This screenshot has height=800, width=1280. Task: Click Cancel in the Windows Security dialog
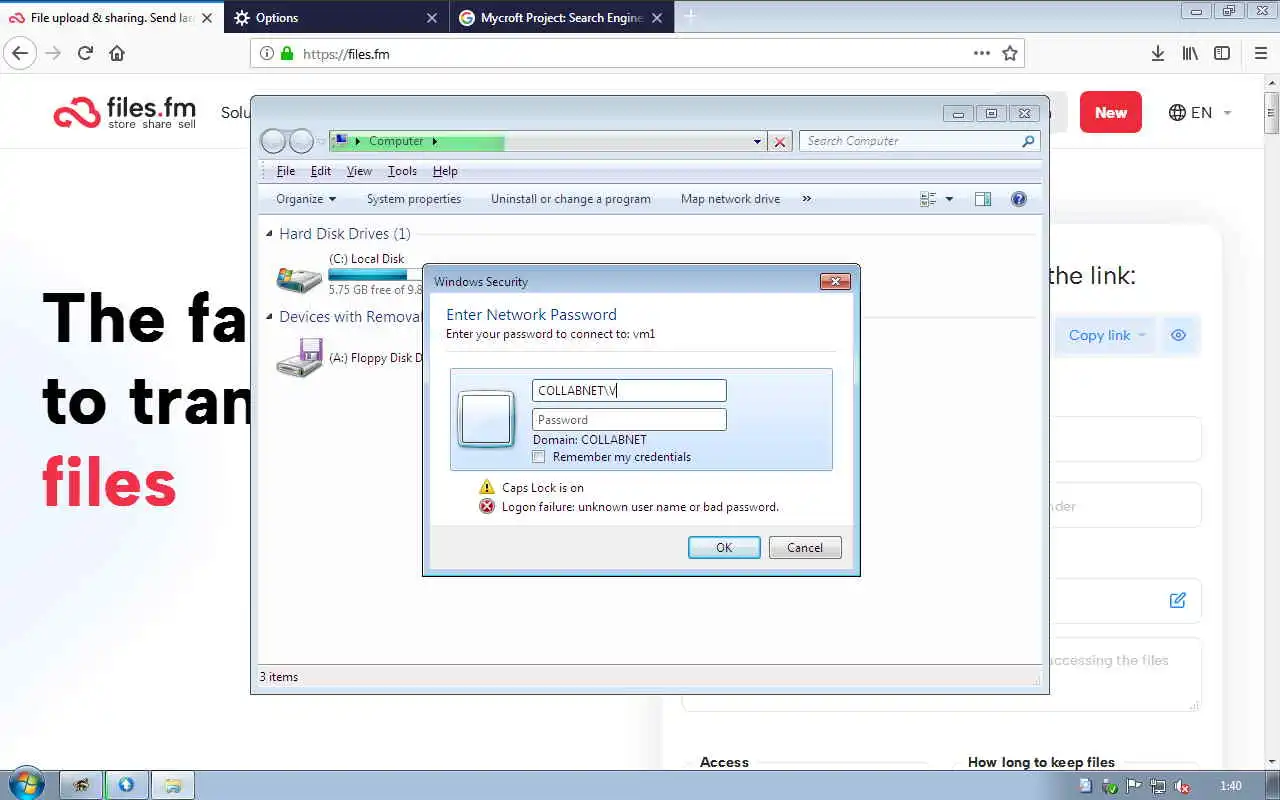(805, 547)
